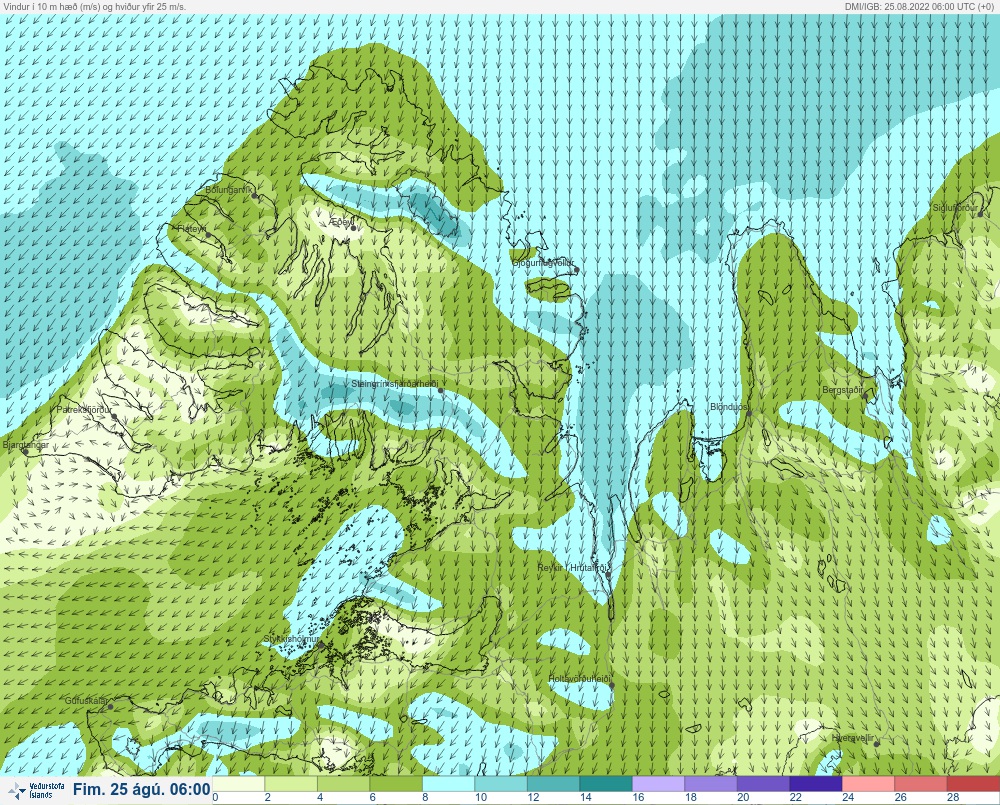Click the 12–14 m/s darker teal legend swatch
This screenshot has height=805, width=1000.
[x=554, y=783]
